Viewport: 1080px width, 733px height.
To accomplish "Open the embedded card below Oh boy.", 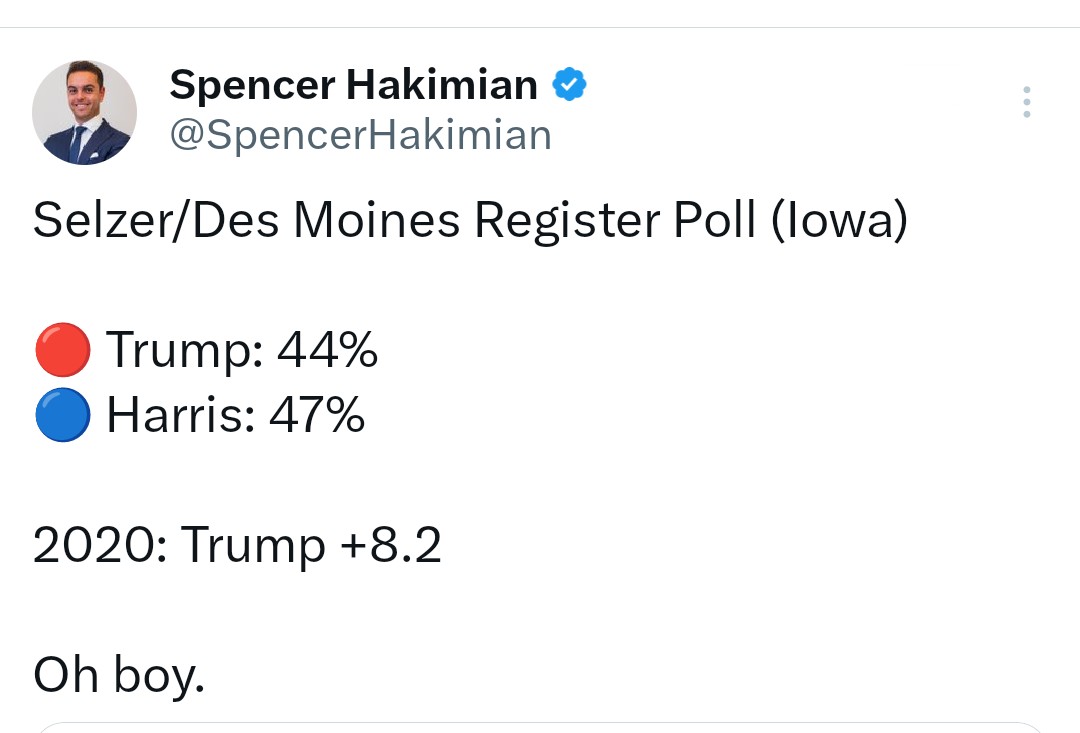I will (540, 727).
